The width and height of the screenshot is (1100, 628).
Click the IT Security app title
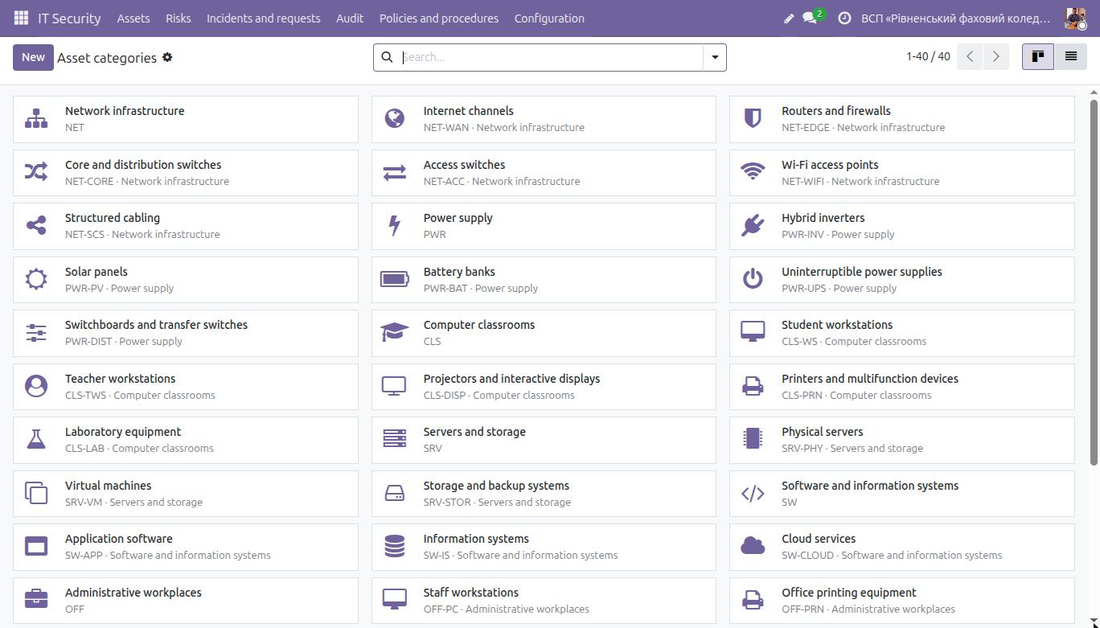(x=69, y=18)
